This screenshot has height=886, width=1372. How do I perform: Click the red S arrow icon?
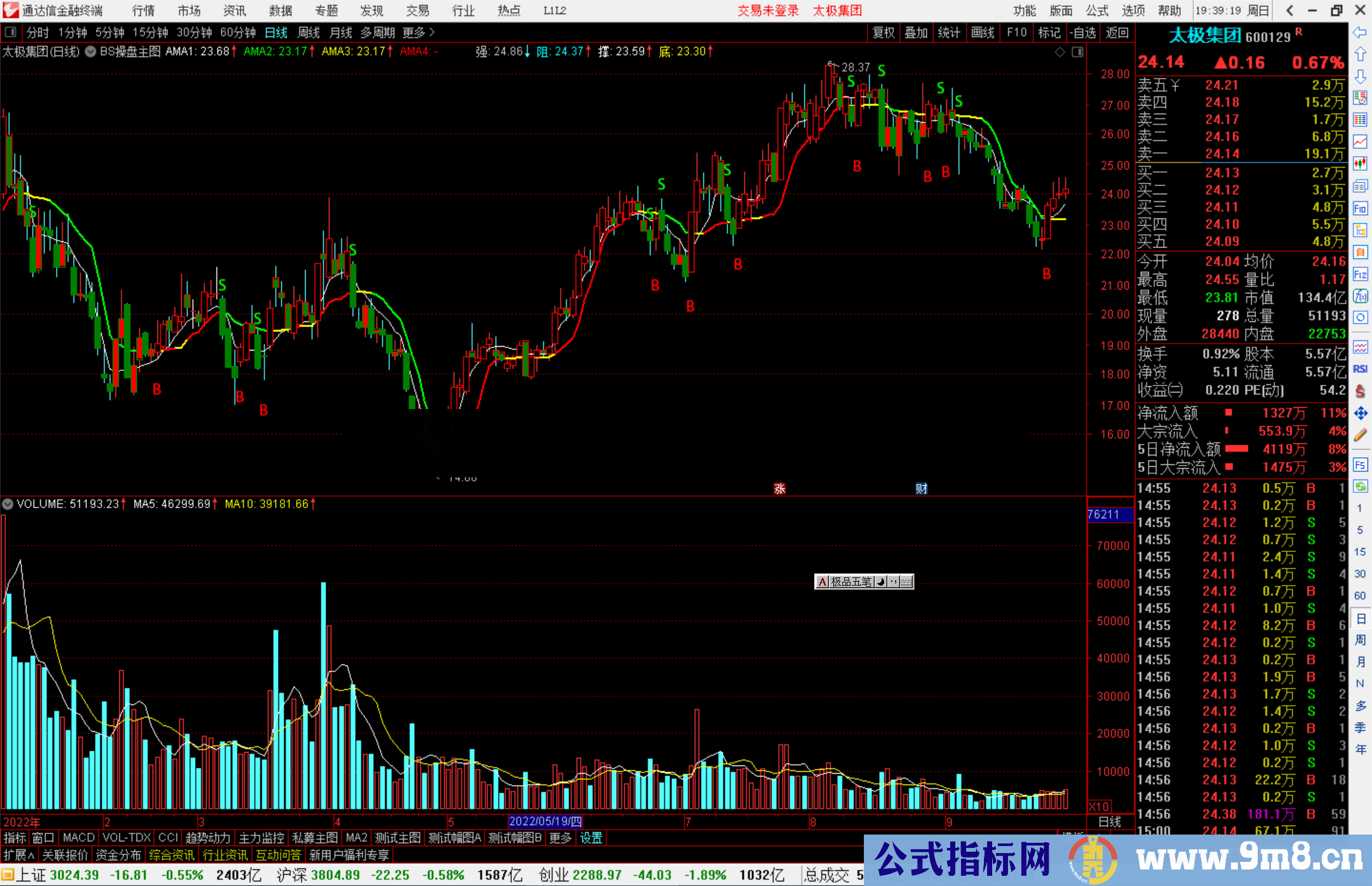pos(1360,391)
